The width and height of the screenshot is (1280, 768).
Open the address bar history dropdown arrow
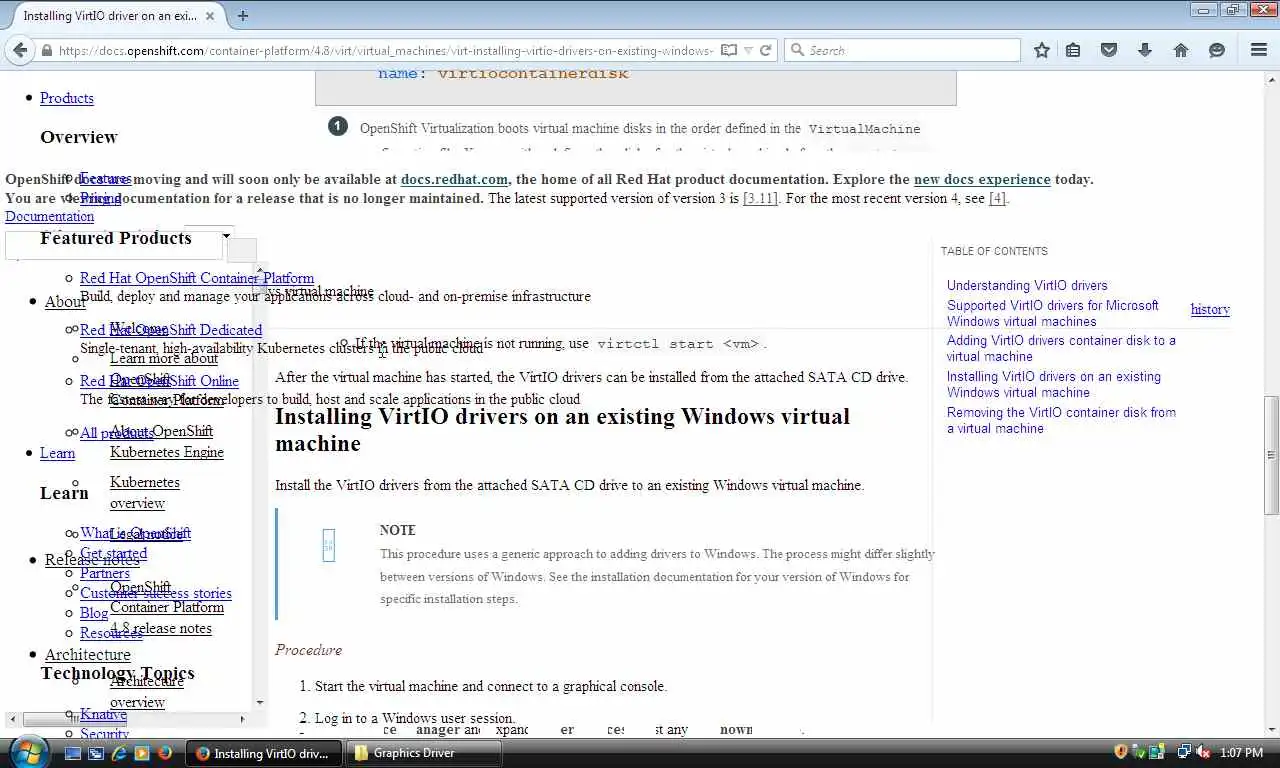coord(748,50)
